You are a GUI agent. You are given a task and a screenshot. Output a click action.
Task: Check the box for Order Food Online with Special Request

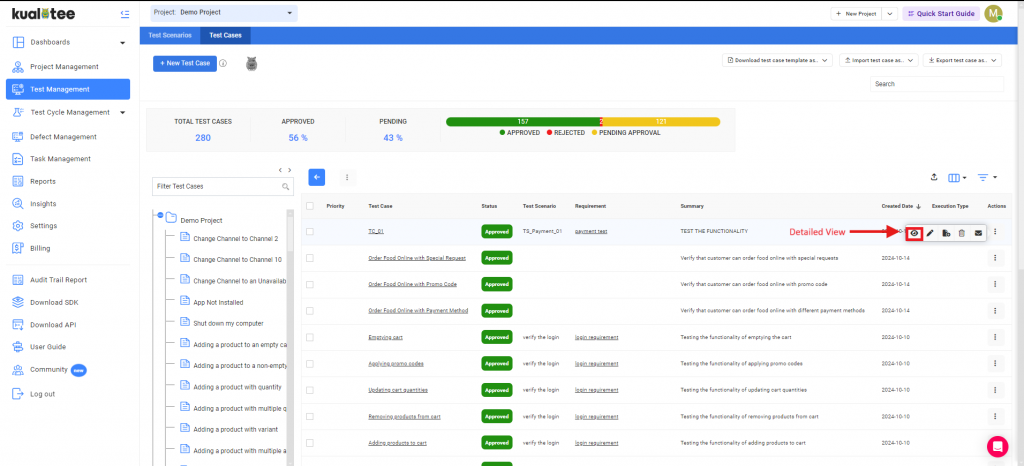pyautogui.click(x=310, y=258)
